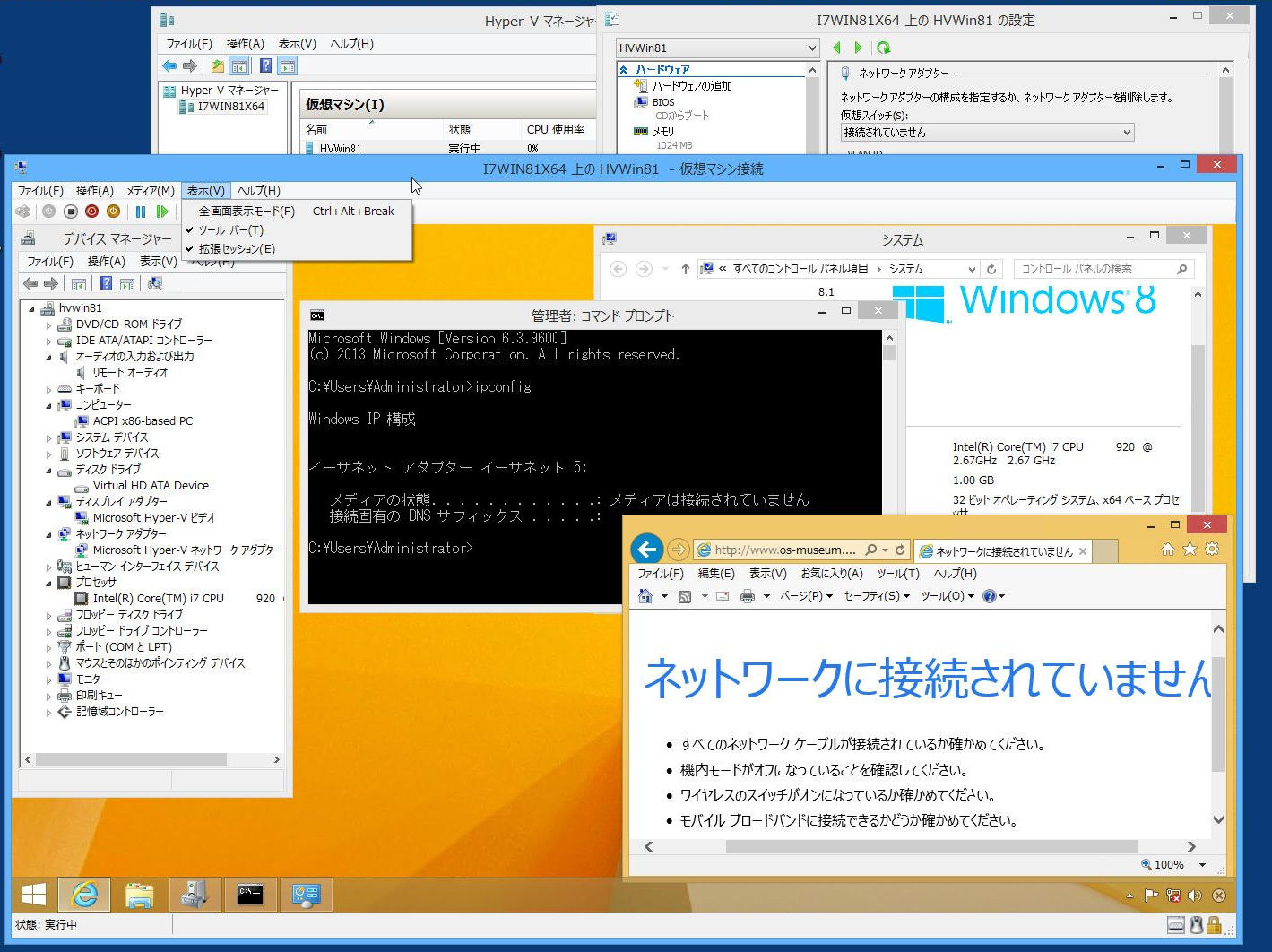Click the Windows Start button on guest taskbar
Image resolution: width=1272 pixels, height=952 pixels.
[34, 895]
